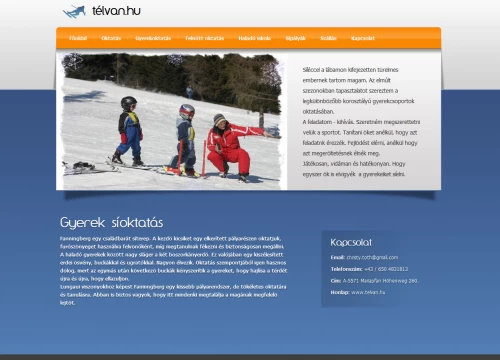
Task: Click the dark footer bar
Action: pos(250,357)
